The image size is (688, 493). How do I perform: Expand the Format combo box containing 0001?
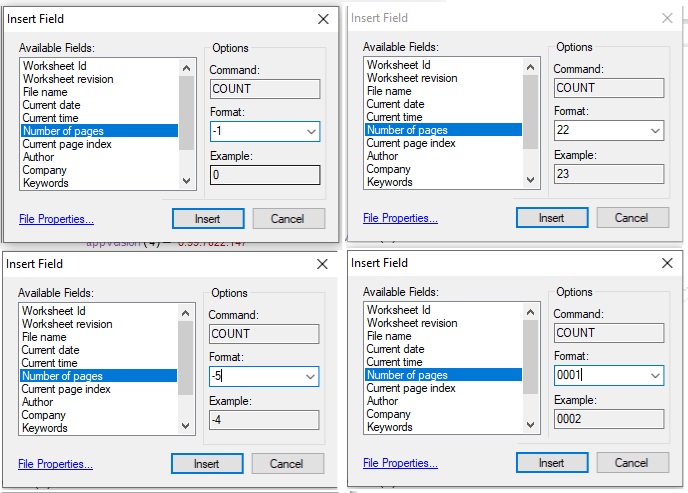pyautogui.click(x=654, y=376)
